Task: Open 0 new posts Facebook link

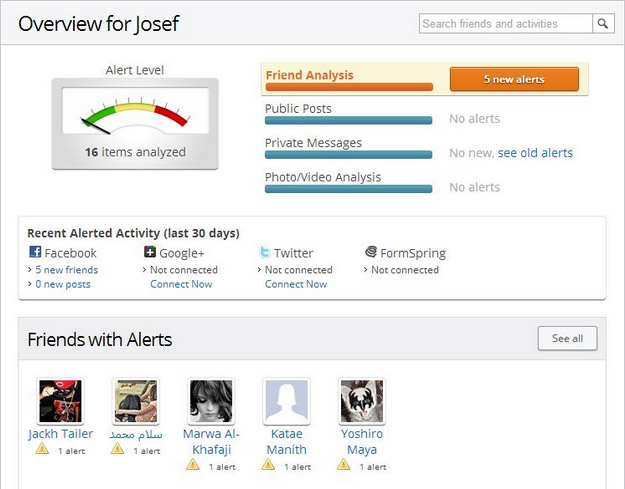Action: pos(62,284)
